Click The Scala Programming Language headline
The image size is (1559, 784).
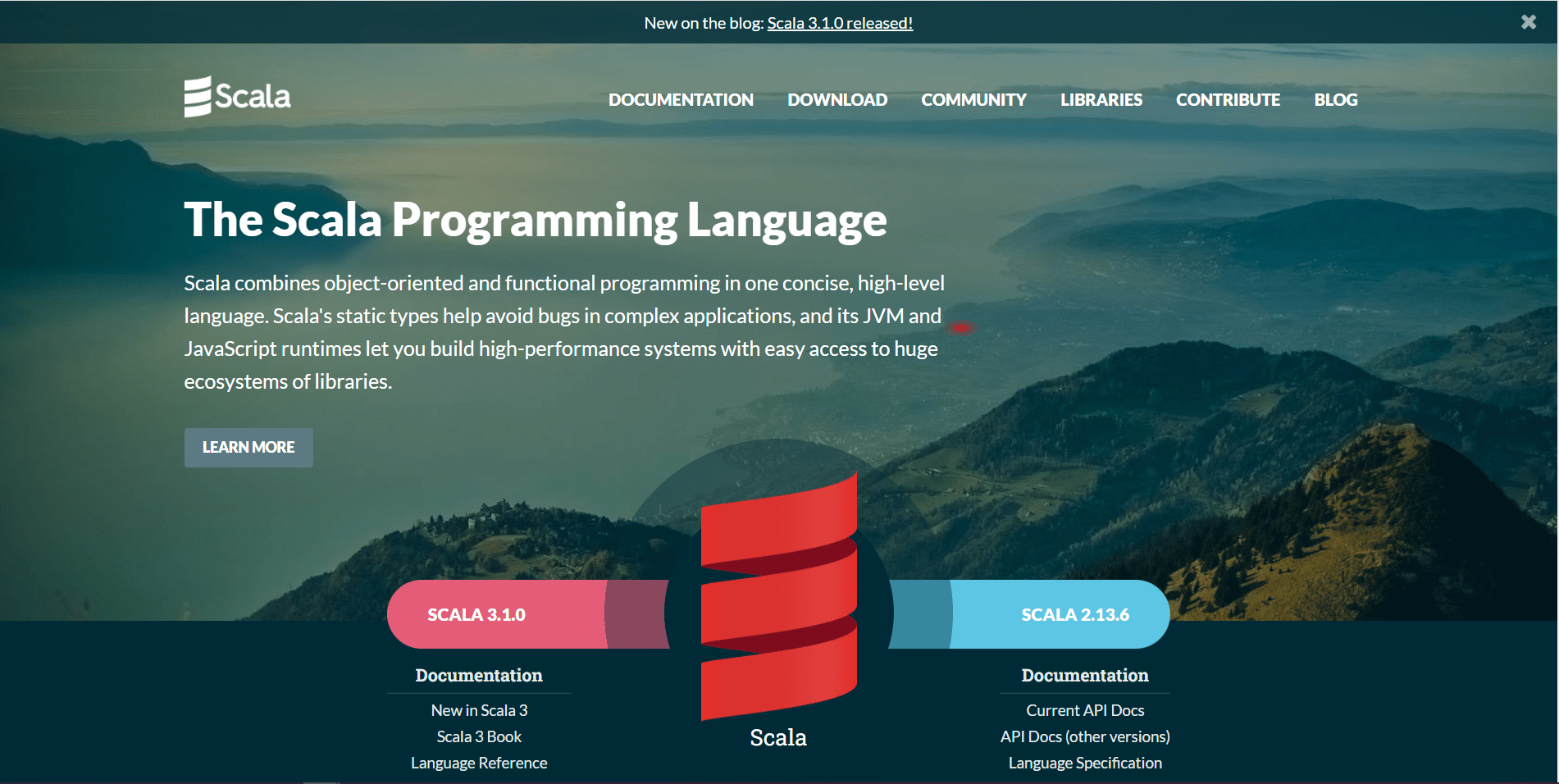[x=536, y=221]
